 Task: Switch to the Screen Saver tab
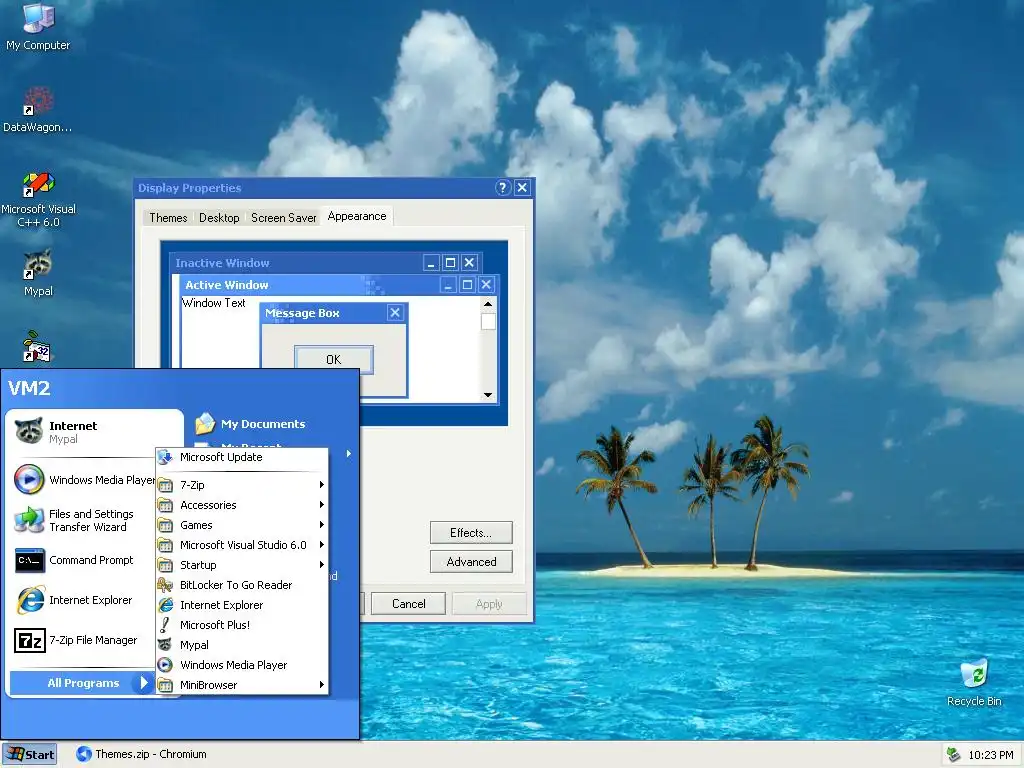point(283,218)
